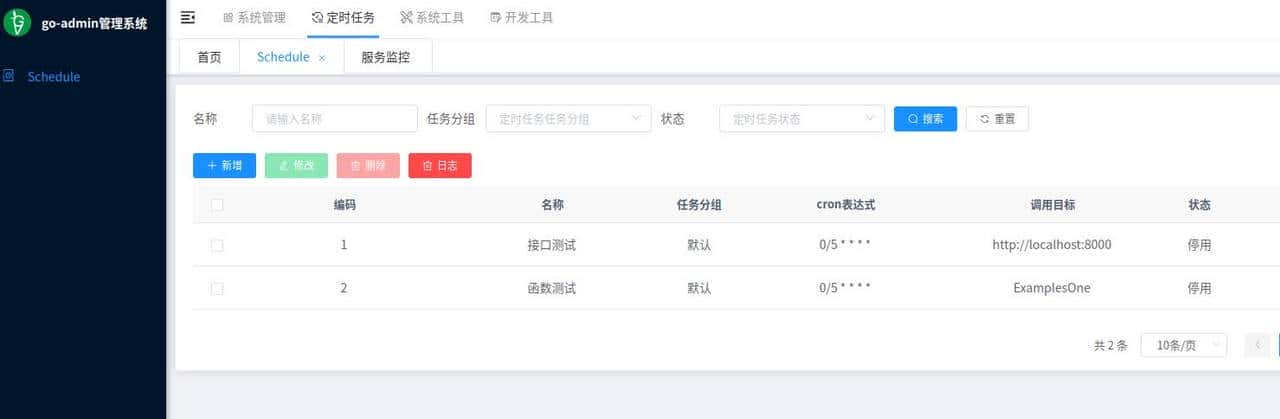Click the green 修改 button
This screenshot has width=1280, height=419.
[296, 166]
